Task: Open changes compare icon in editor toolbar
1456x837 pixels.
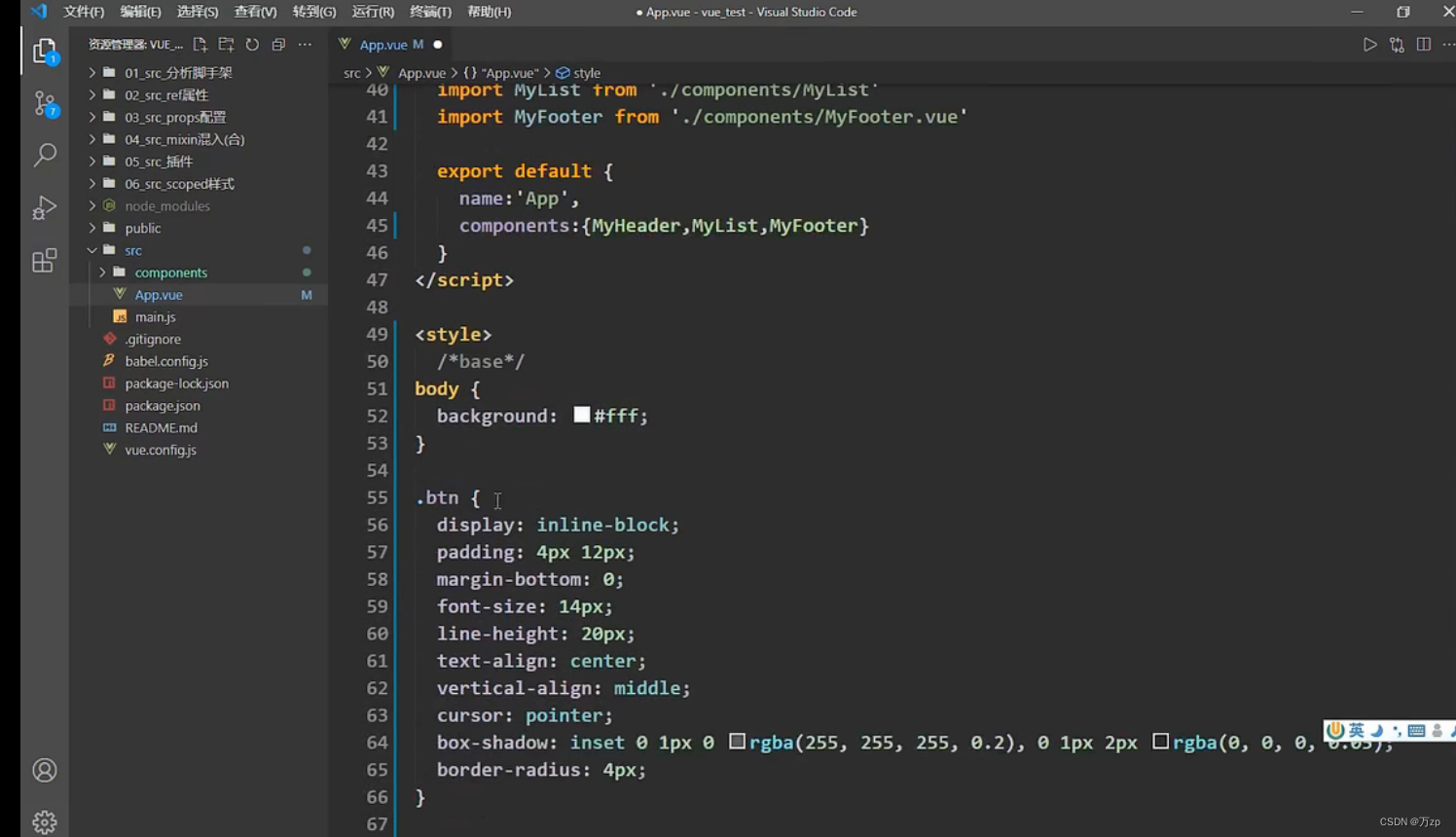Action: point(1397,45)
